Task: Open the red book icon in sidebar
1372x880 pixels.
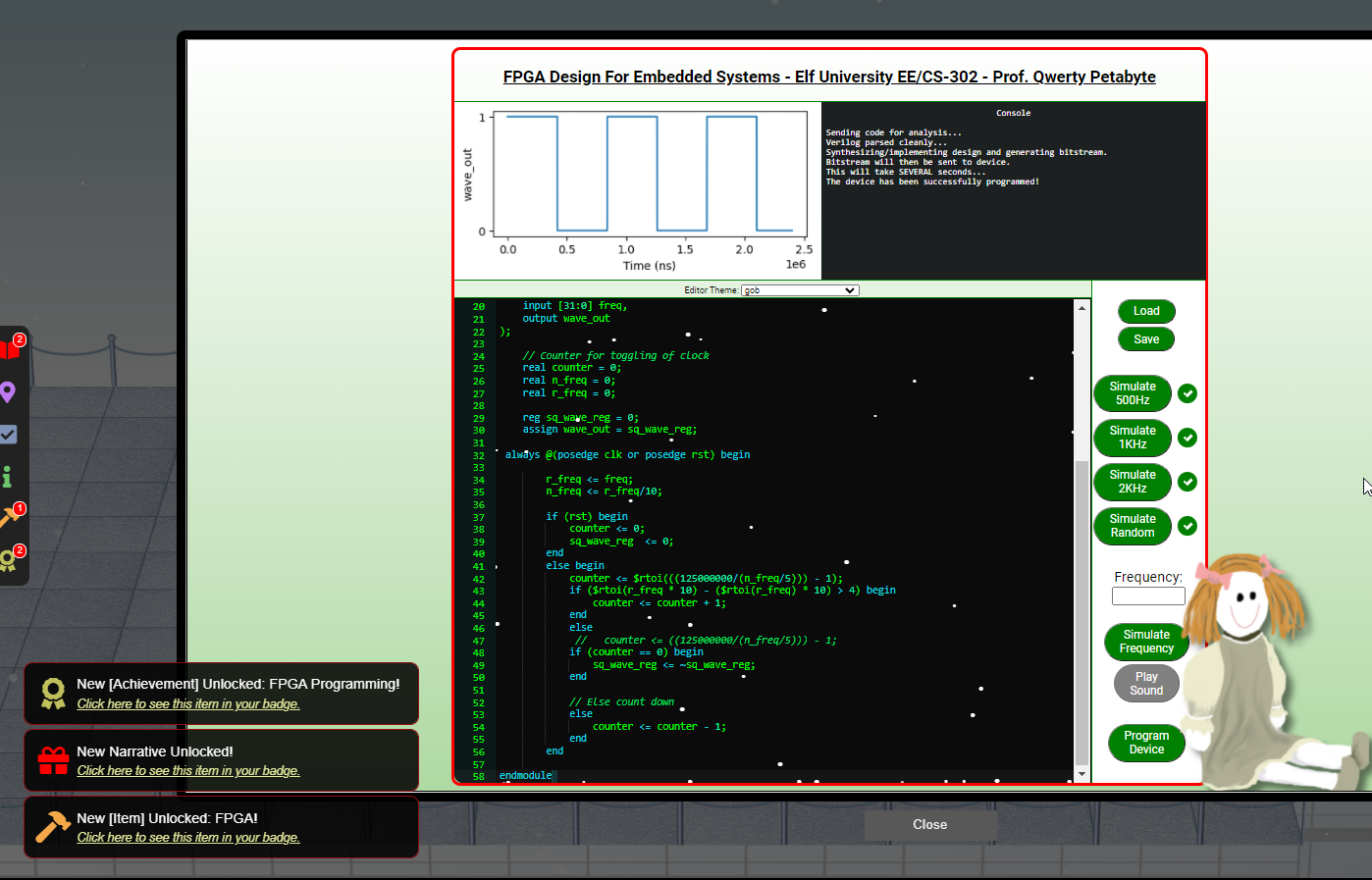Action: pyautogui.click(x=10, y=349)
